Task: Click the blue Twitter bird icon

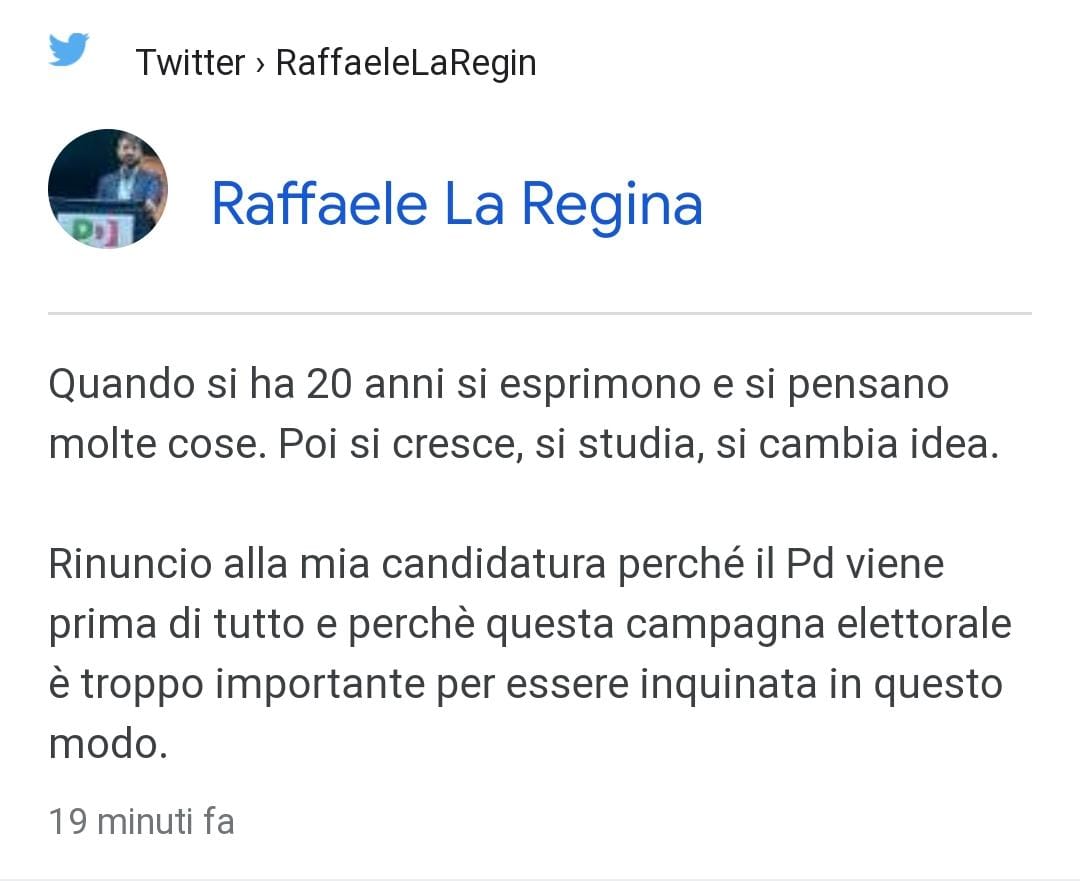Action: click(69, 49)
